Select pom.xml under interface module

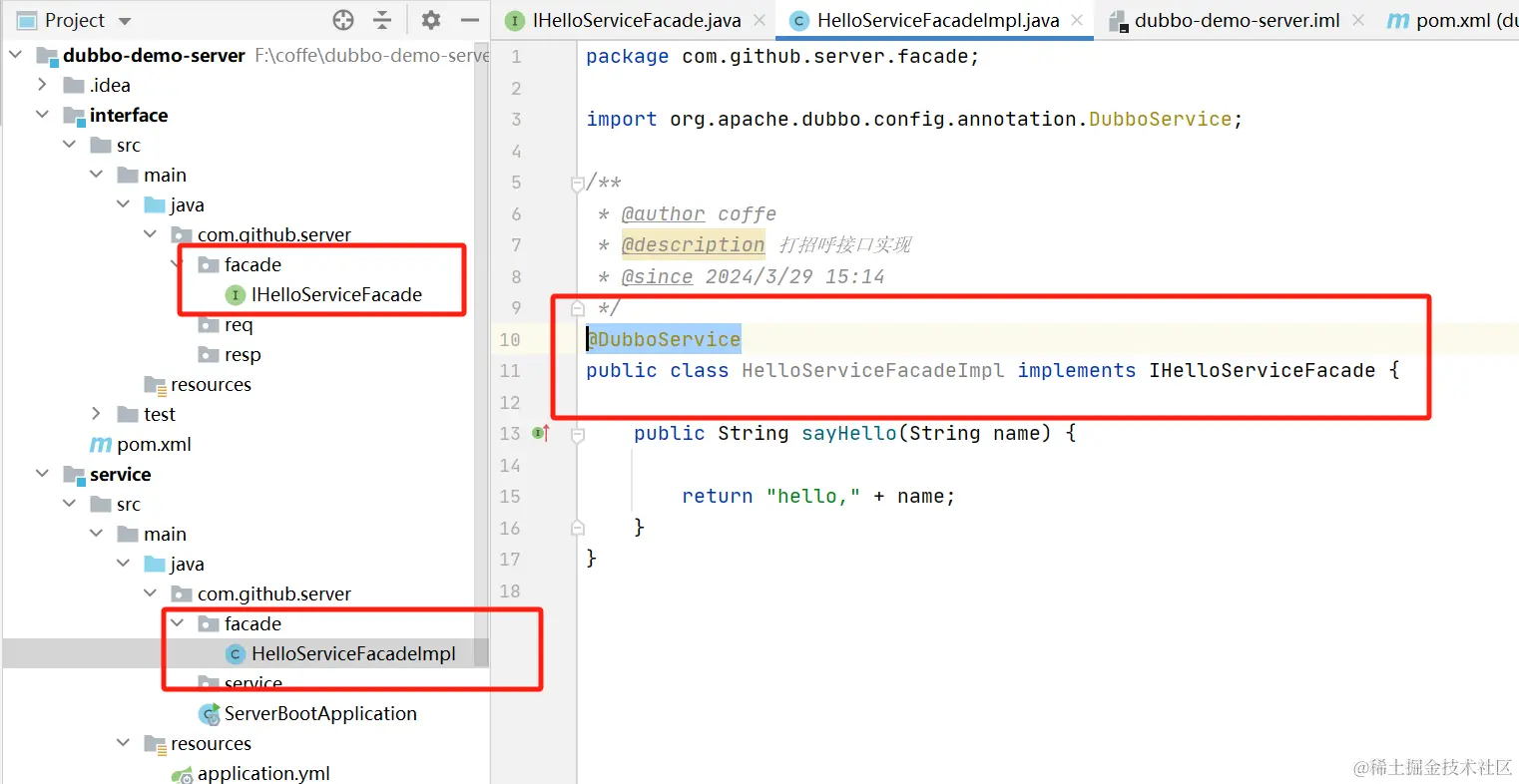coord(154,444)
